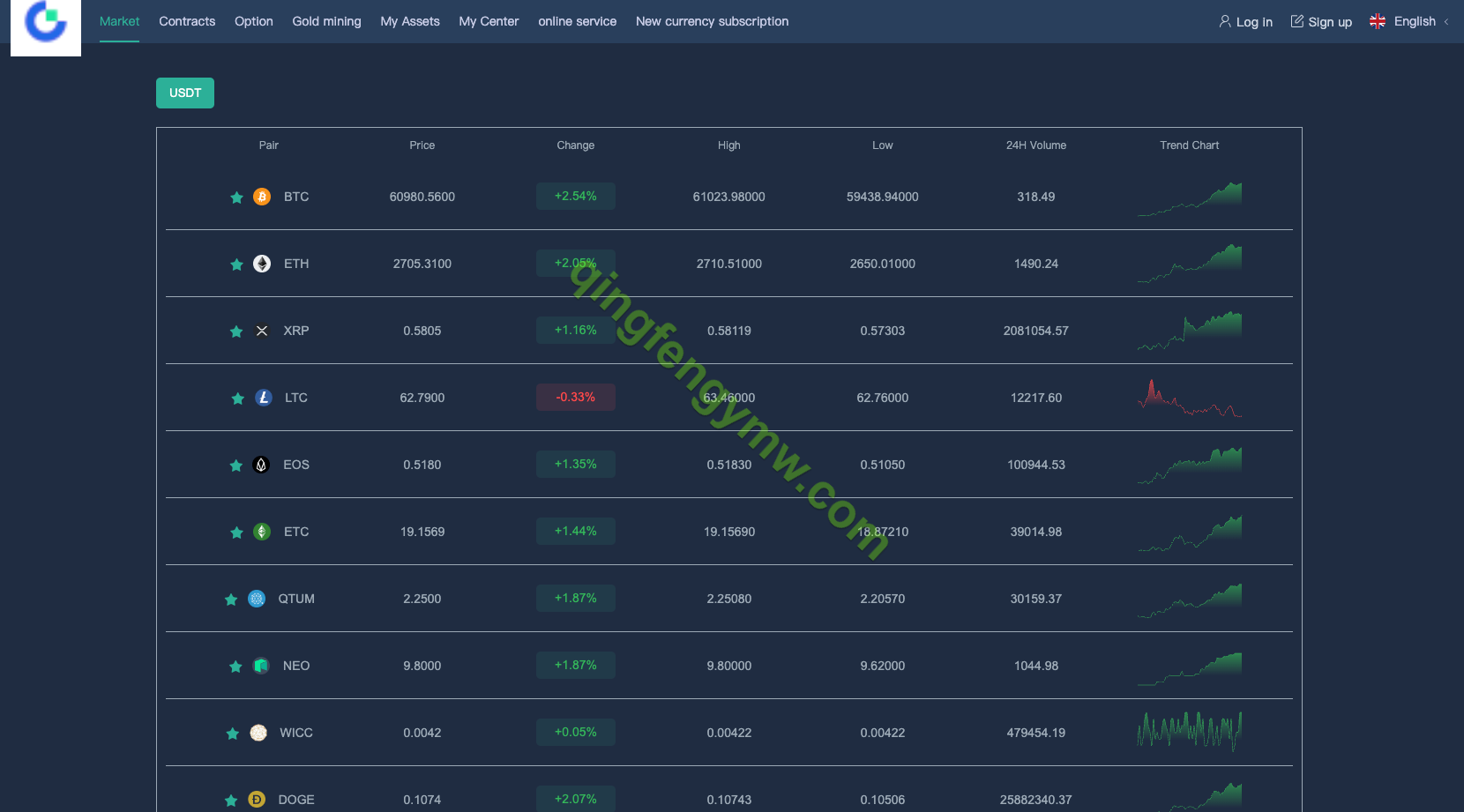This screenshot has height=812, width=1464.
Task: Open the Market tab
Action: point(119,21)
